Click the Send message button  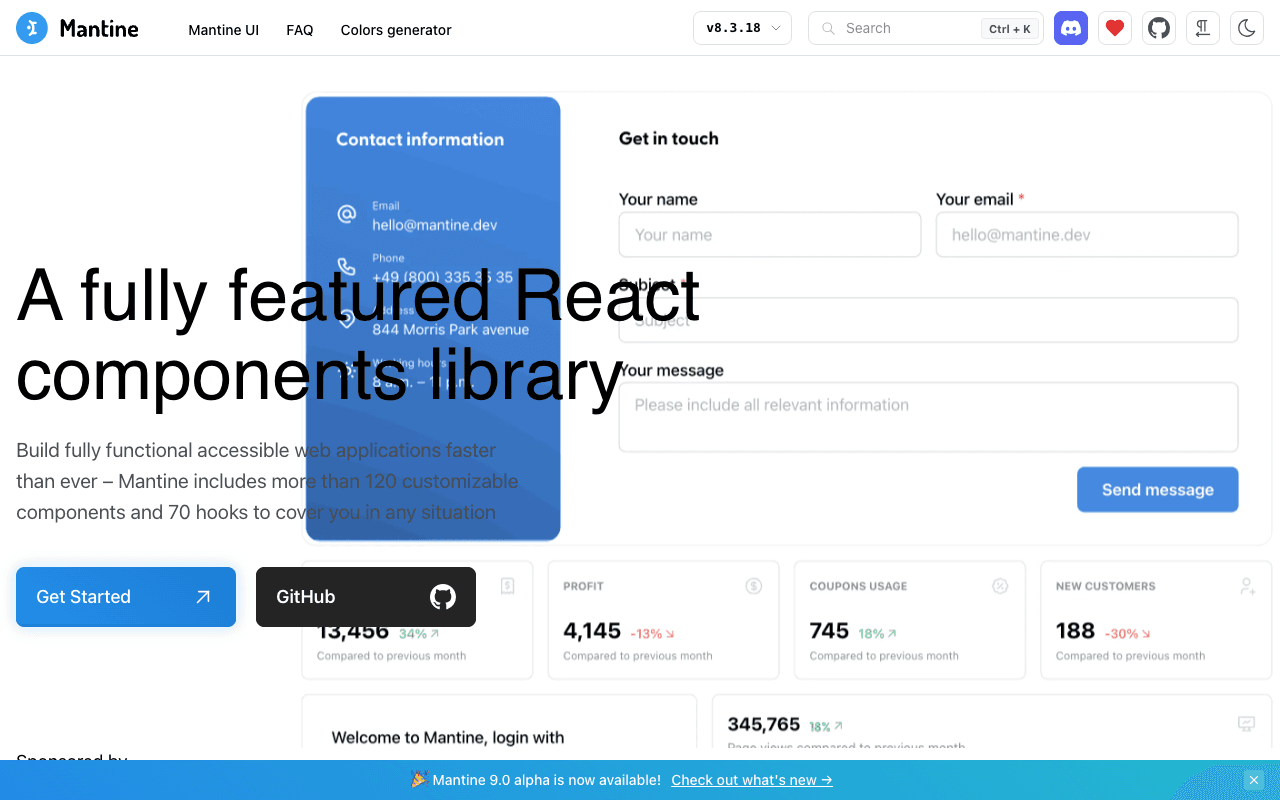[1158, 490]
